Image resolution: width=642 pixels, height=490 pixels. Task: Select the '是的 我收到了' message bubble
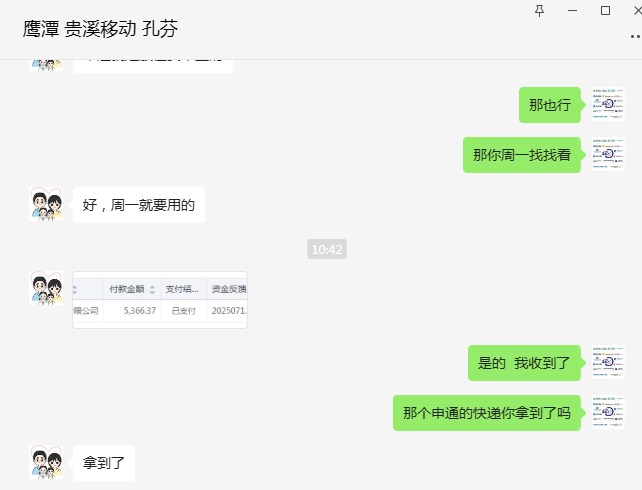[524, 363]
